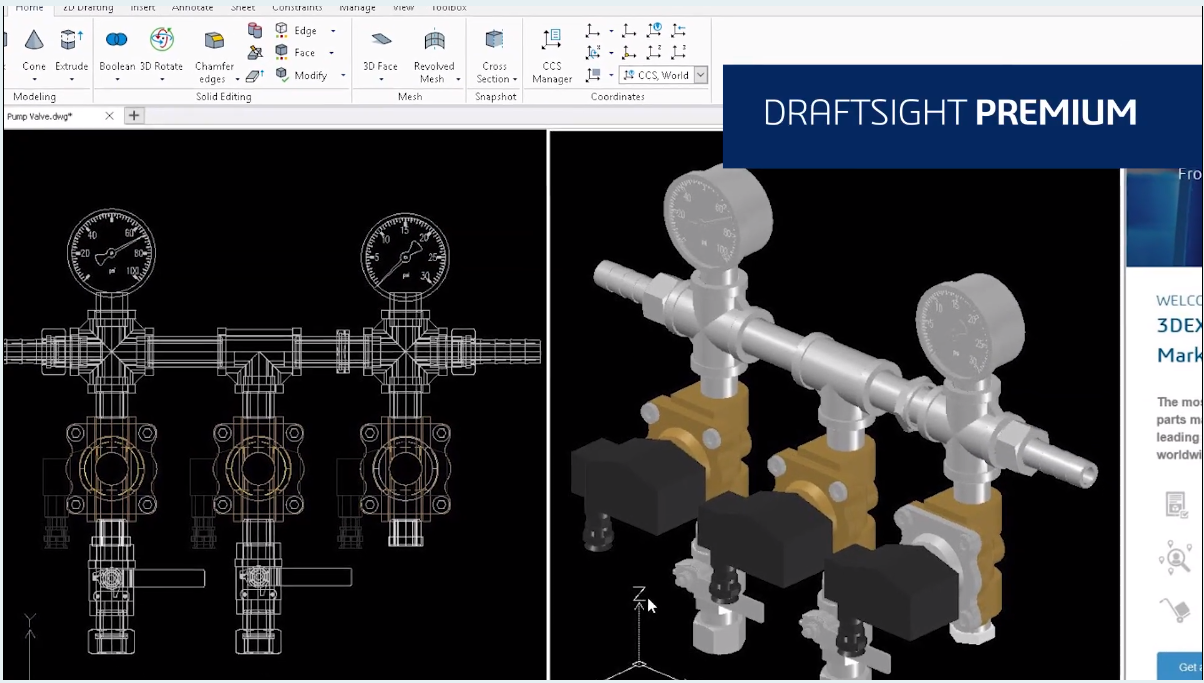Expand the Chamfer edges dropdown arrow
The image size is (1204, 683).
237,80
